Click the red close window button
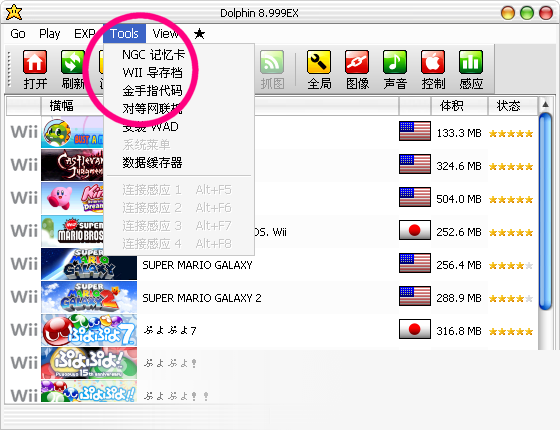Image resolution: width=560 pixels, height=430 pixels. pos(546,13)
